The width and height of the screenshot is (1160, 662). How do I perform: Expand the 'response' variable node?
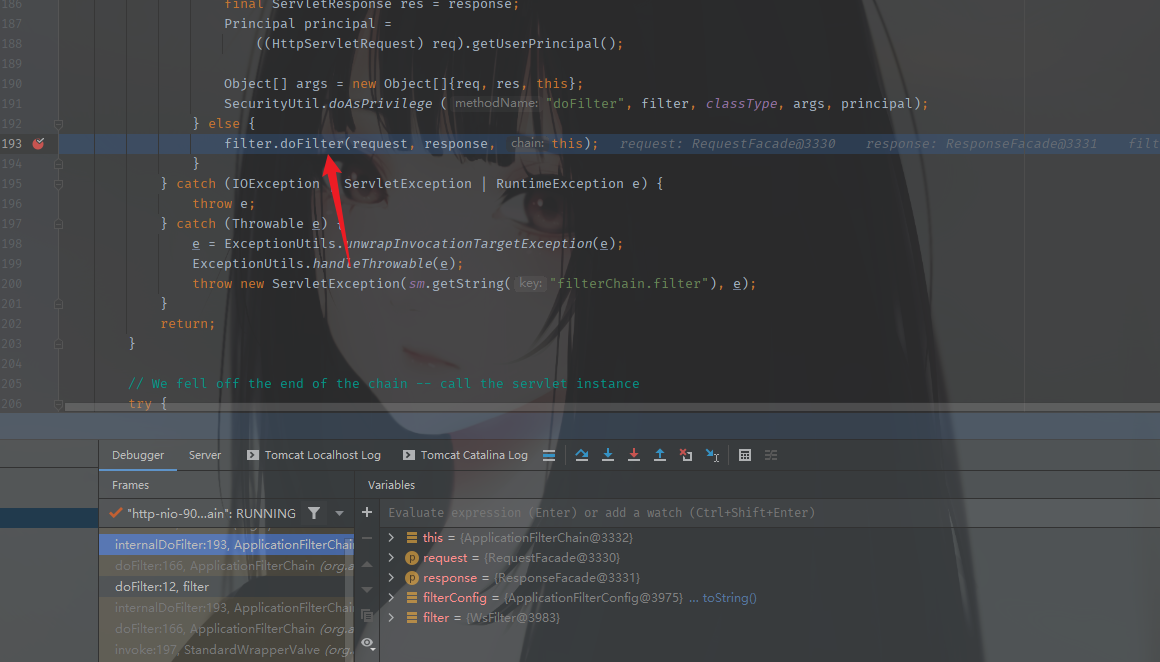click(x=391, y=578)
